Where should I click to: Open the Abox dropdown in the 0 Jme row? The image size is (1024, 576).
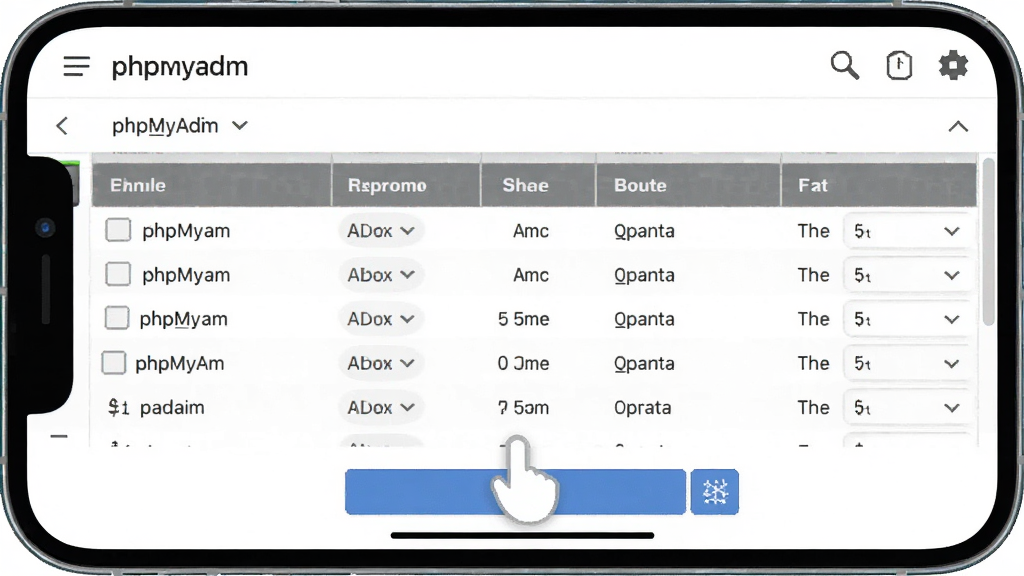click(x=381, y=363)
